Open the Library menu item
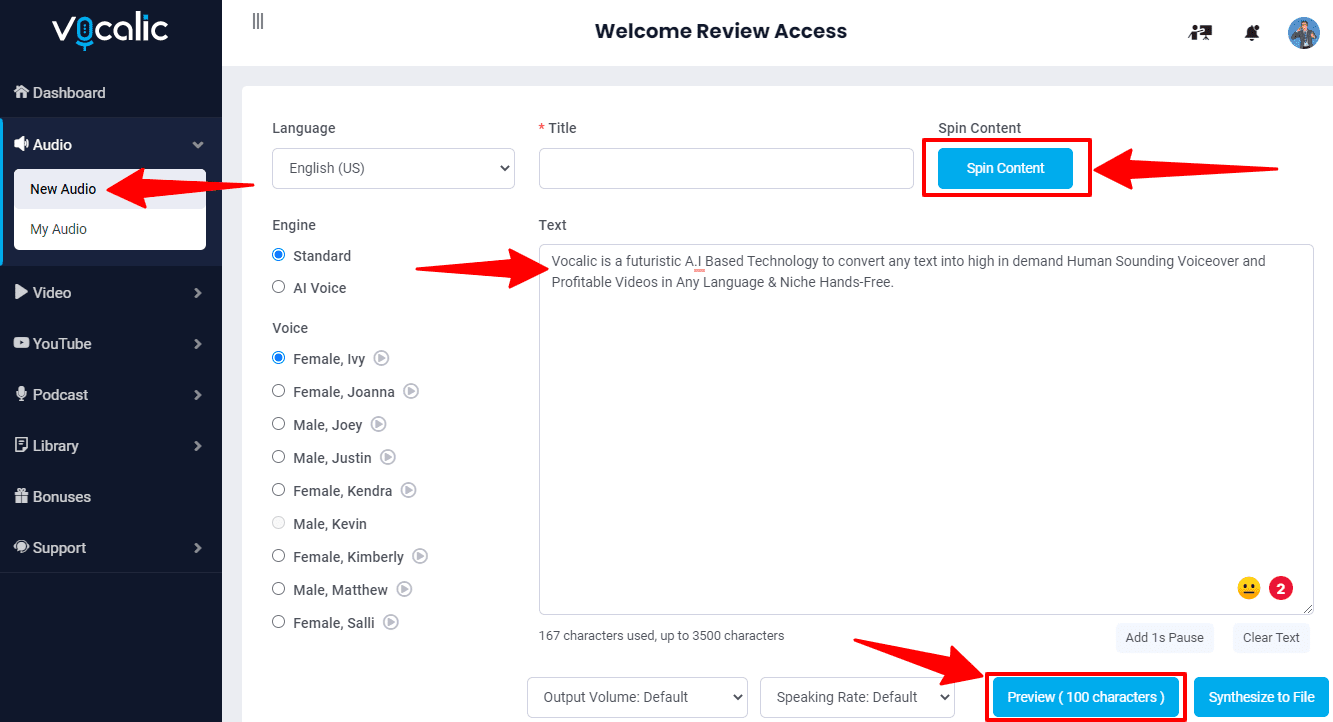The width and height of the screenshot is (1333, 722). tap(110, 445)
